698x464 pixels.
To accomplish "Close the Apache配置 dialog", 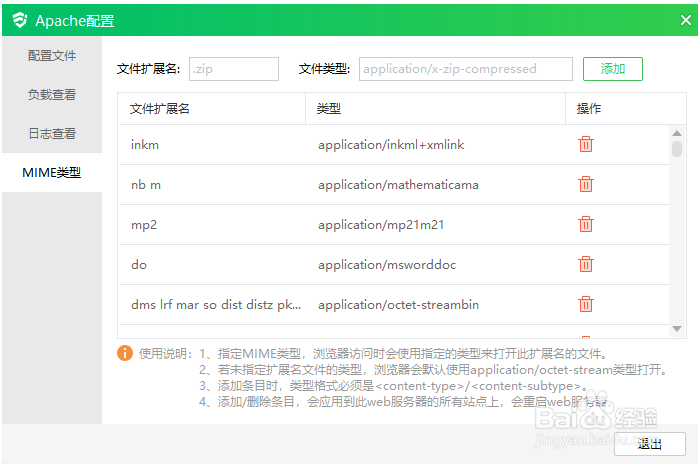I will coord(686,20).
